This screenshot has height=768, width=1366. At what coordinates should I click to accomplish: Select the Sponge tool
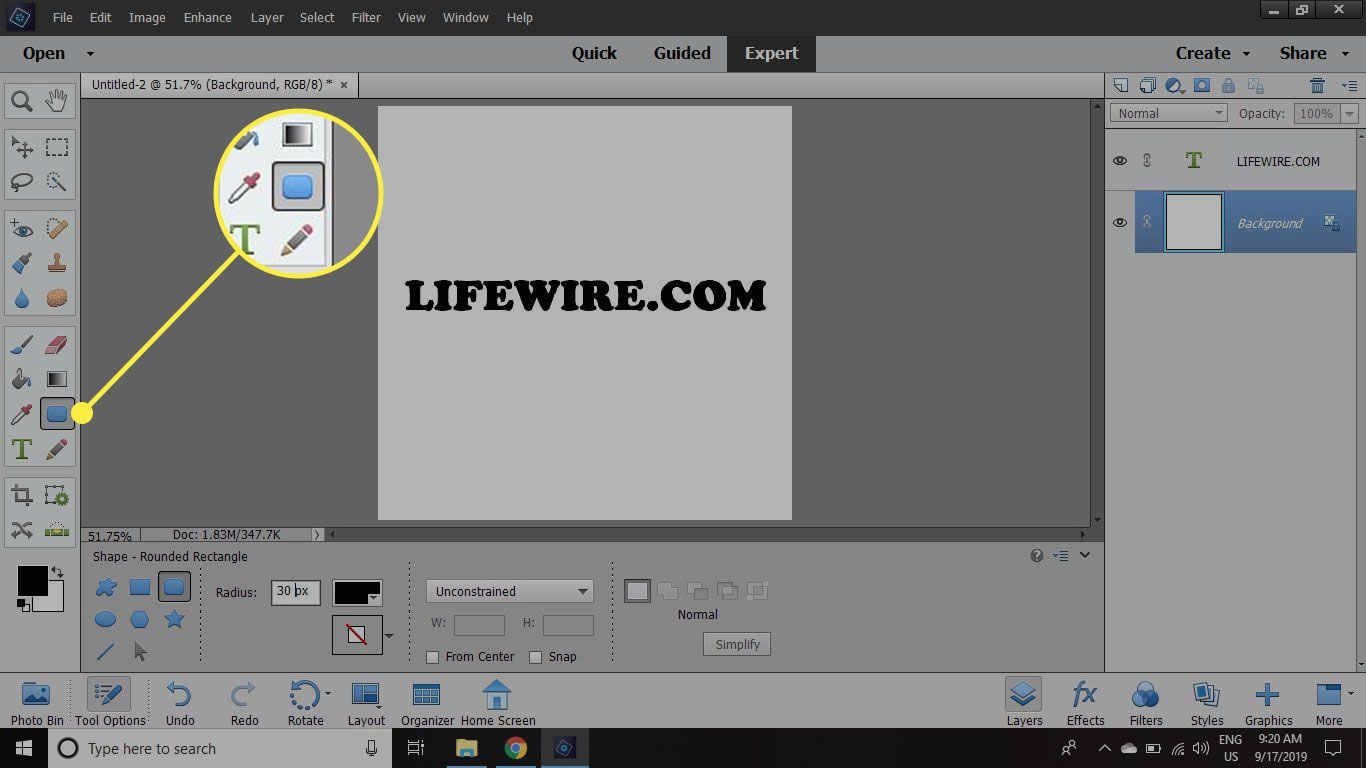57,298
